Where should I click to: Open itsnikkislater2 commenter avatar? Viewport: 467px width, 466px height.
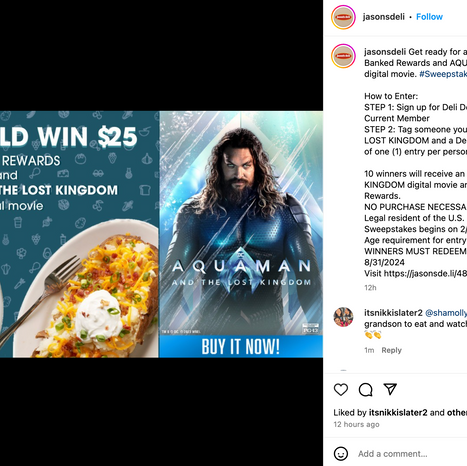tap(343, 317)
